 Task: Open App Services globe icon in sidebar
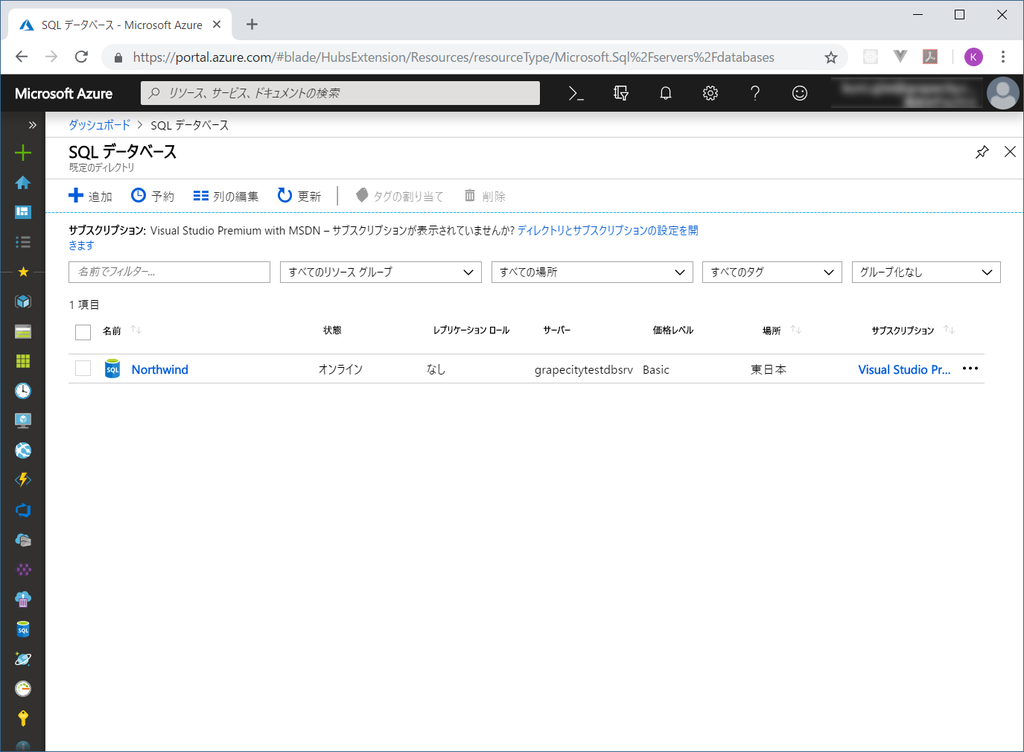pyautogui.click(x=23, y=450)
